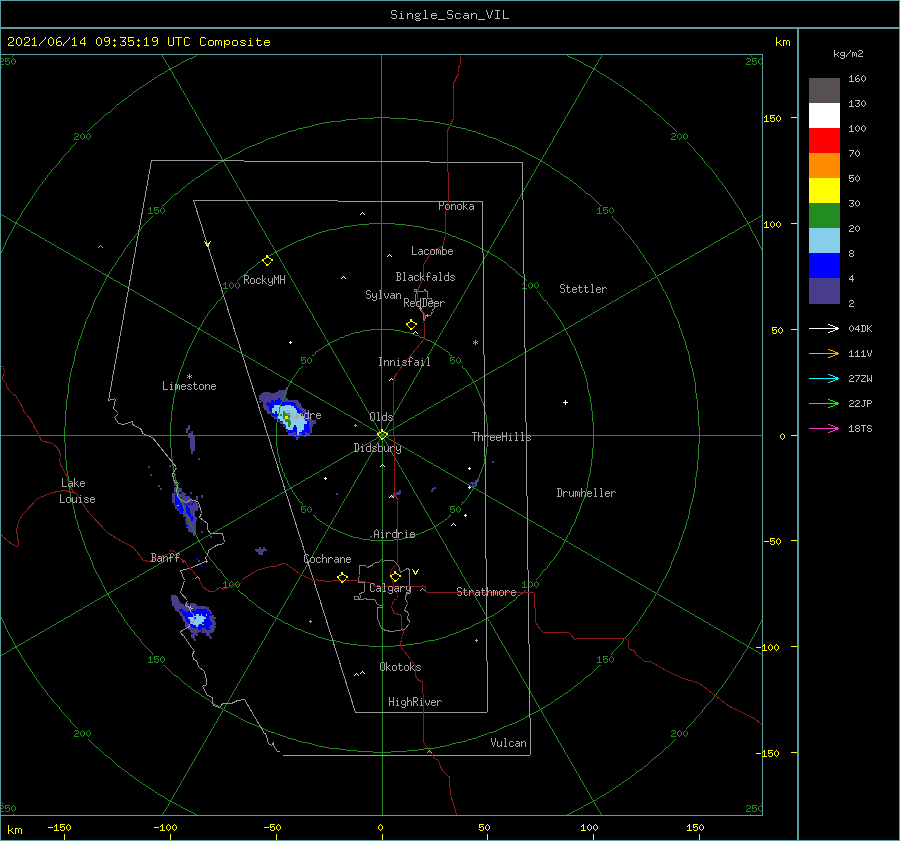Select the blue 4-8 color swatch

click(x=824, y=265)
